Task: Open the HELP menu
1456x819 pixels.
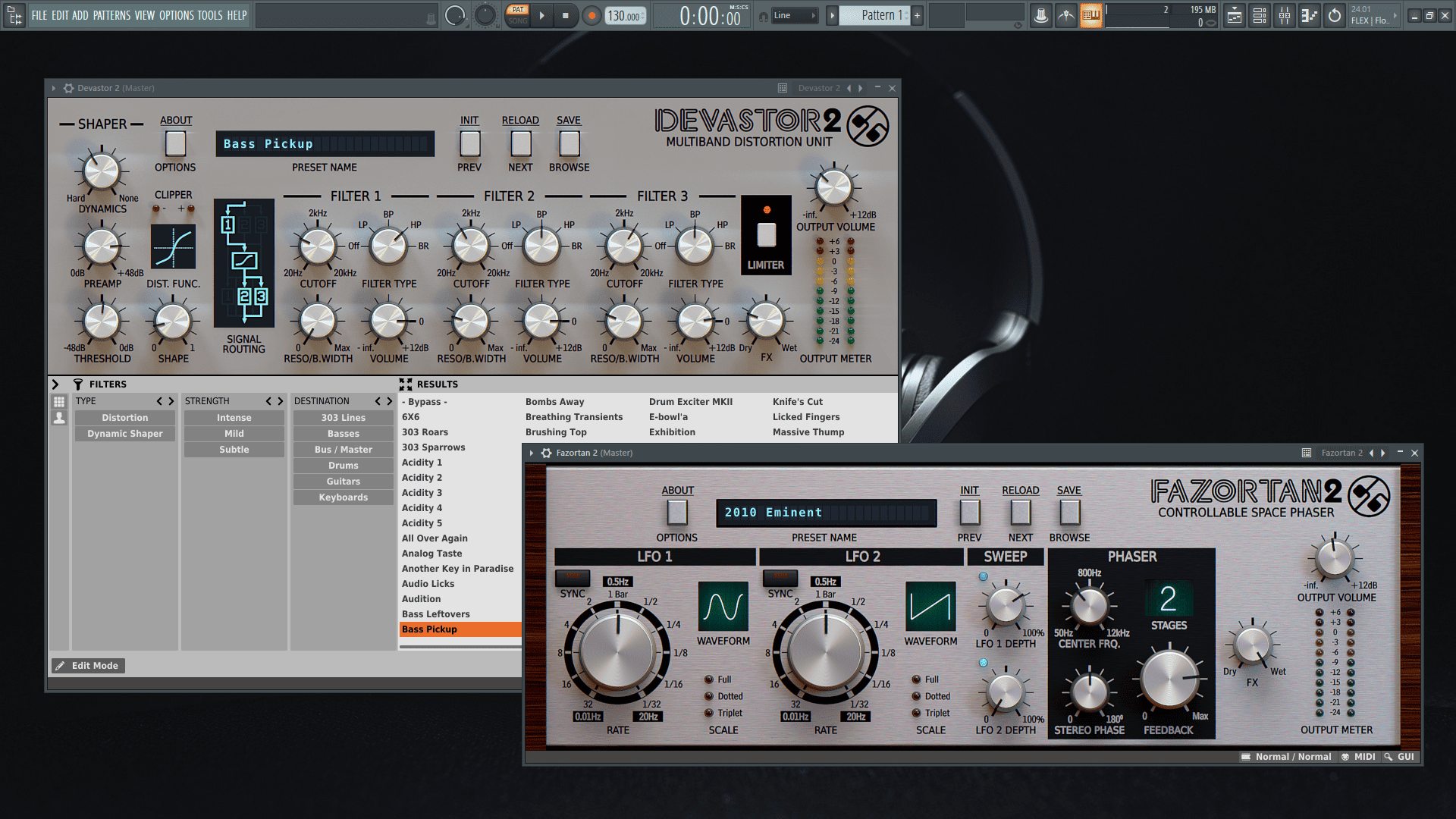Action: [237, 15]
